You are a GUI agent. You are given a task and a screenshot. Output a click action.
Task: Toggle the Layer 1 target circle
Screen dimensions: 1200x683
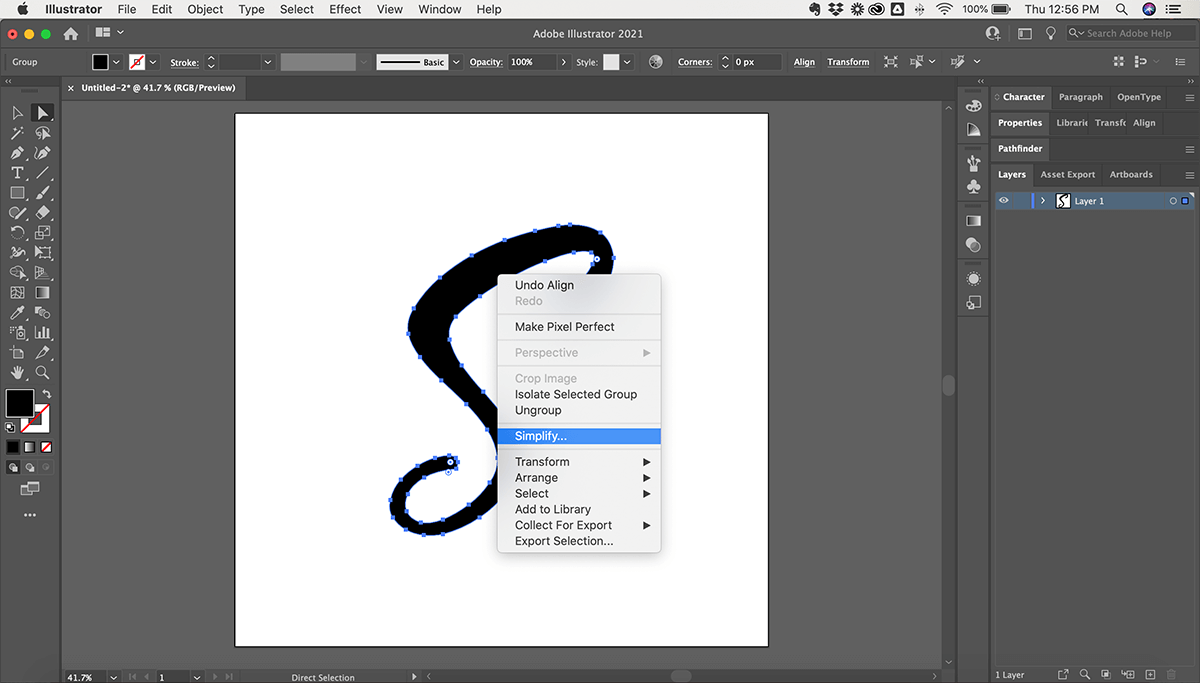pyautogui.click(x=1173, y=201)
